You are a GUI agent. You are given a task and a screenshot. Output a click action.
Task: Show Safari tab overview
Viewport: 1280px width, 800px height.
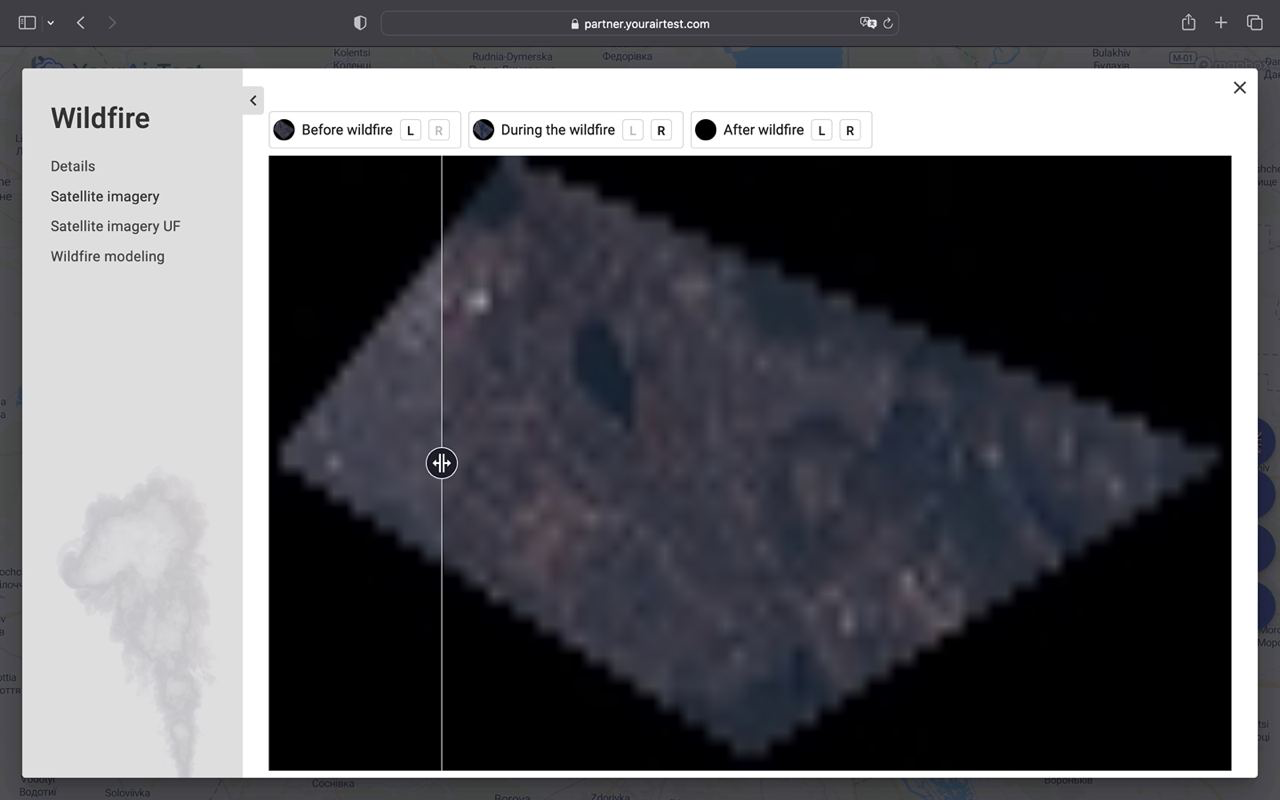click(1254, 22)
